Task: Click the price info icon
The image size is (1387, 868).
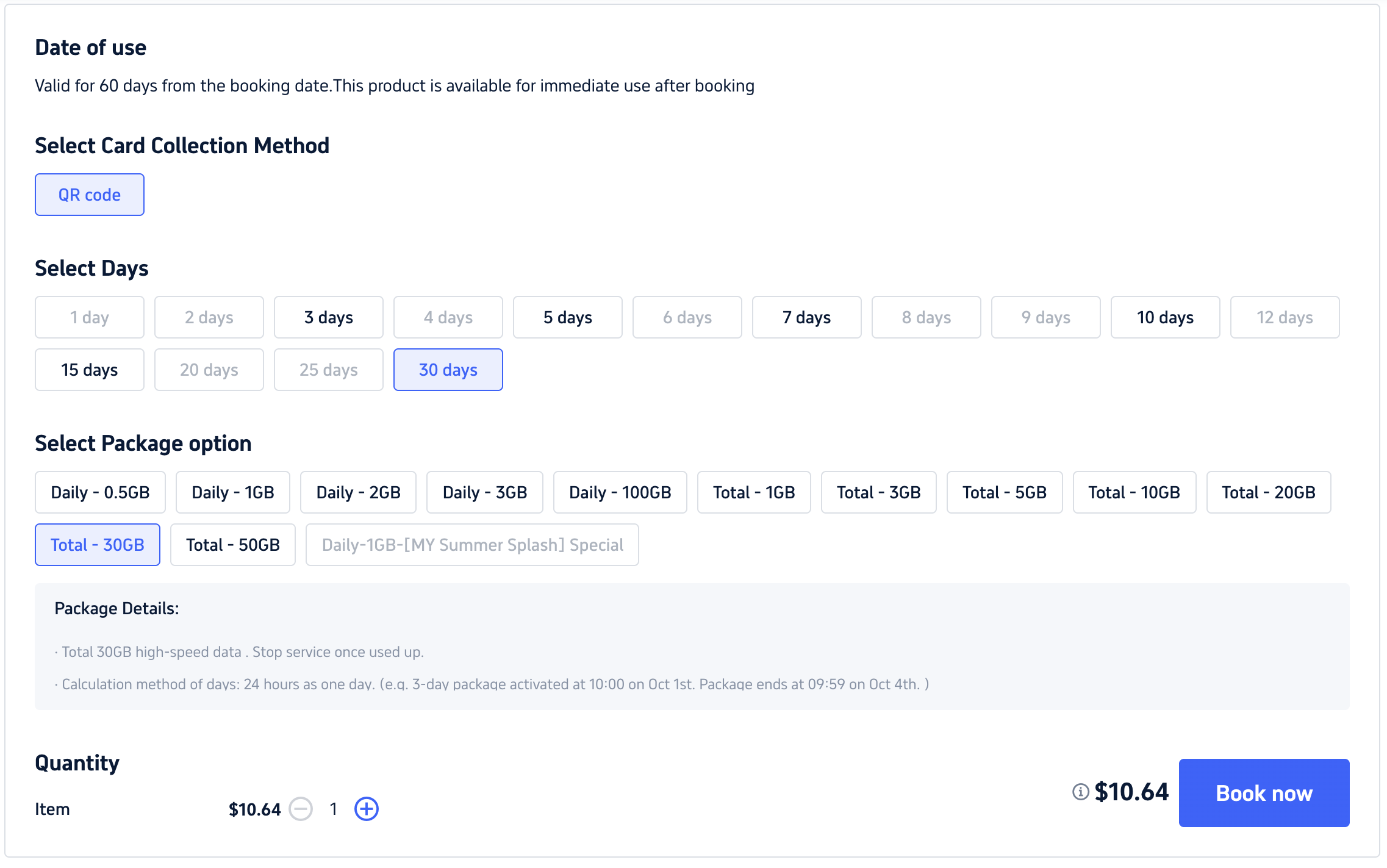Action: [x=1080, y=792]
